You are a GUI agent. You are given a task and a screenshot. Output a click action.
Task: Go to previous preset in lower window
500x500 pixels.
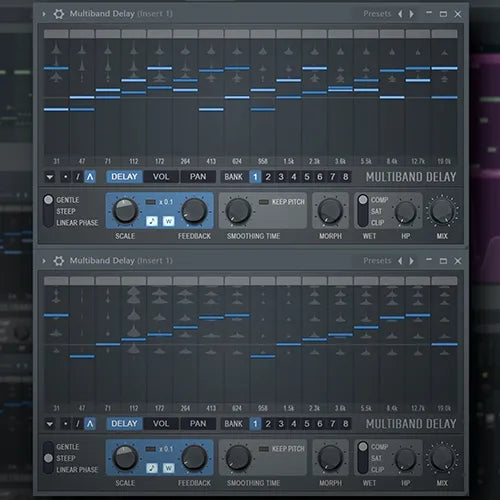pos(400,261)
